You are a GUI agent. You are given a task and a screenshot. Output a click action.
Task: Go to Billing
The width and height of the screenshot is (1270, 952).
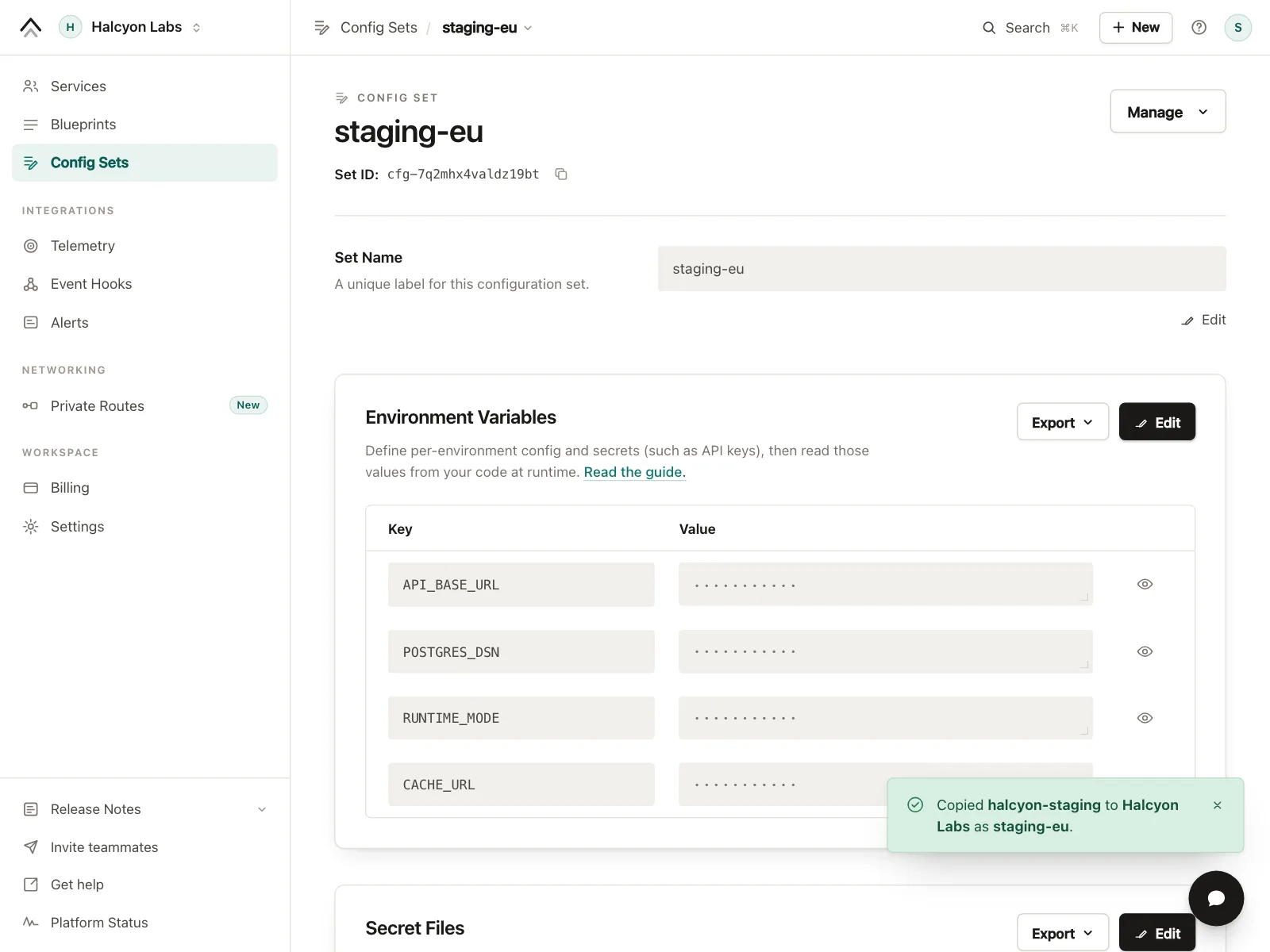[144, 488]
